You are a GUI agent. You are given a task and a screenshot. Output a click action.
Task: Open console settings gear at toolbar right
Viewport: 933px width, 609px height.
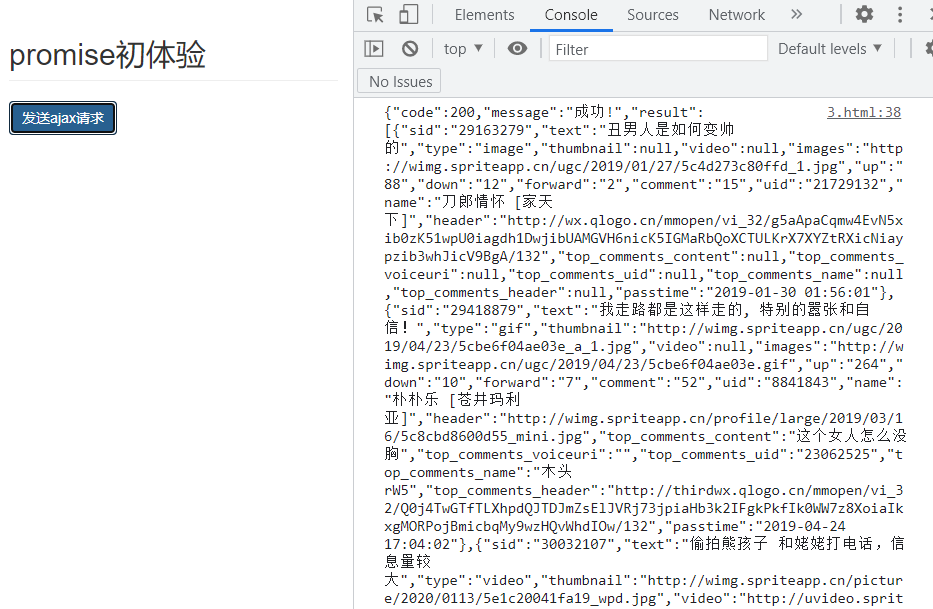[x=927, y=48]
